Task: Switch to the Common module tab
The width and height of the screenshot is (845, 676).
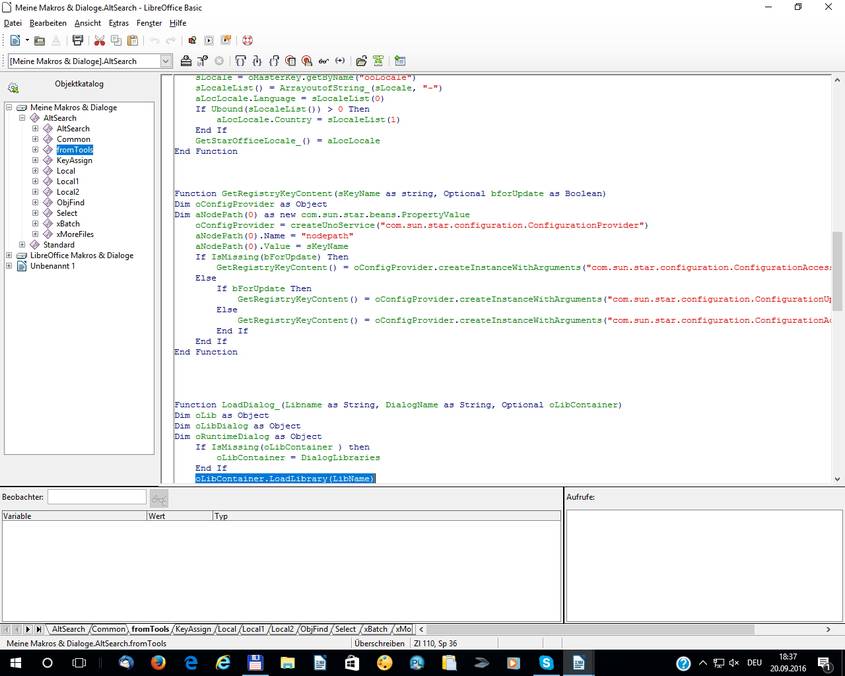Action: (x=108, y=629)
